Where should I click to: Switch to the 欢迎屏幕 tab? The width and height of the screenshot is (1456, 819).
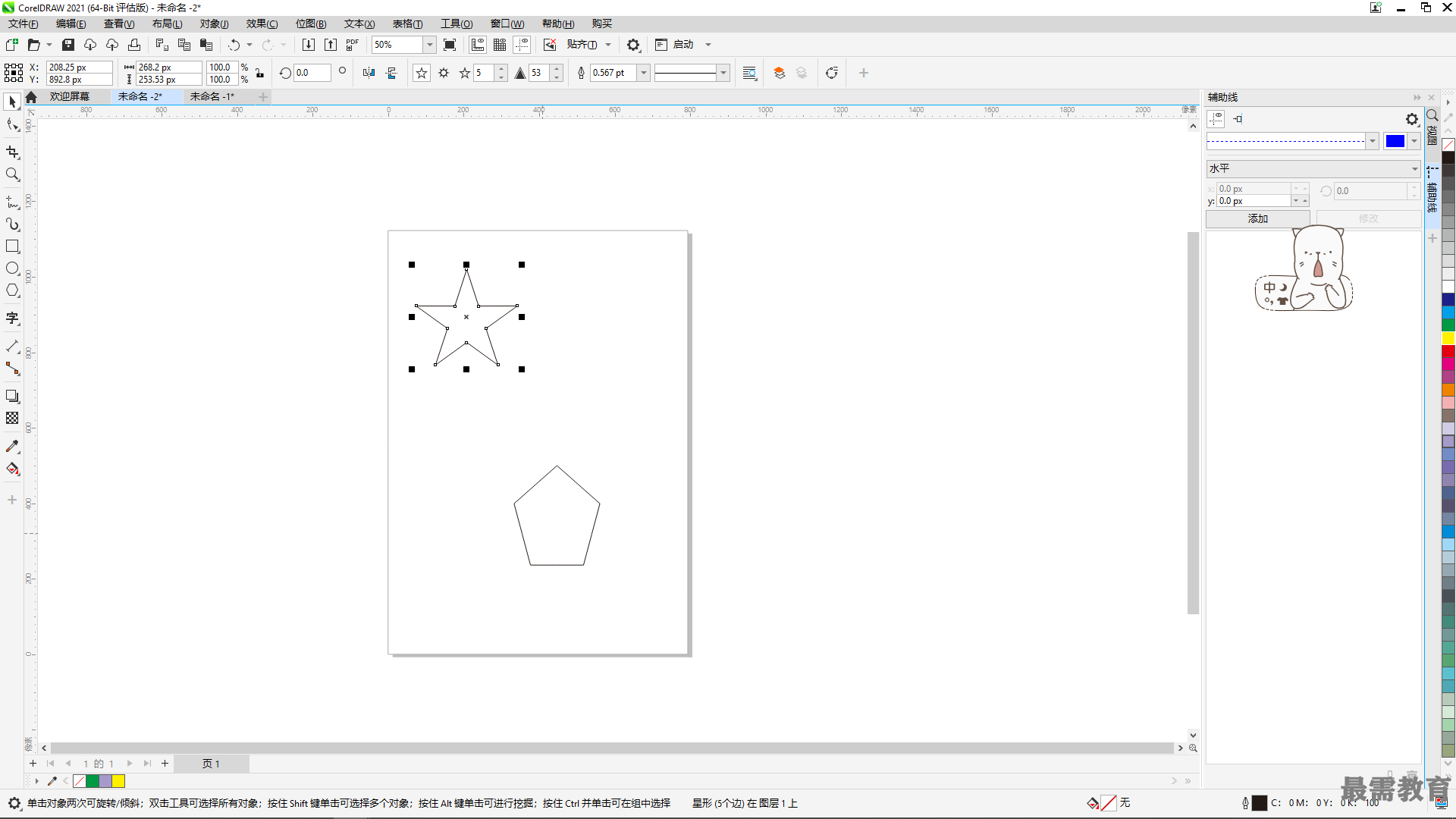point(70,96)
